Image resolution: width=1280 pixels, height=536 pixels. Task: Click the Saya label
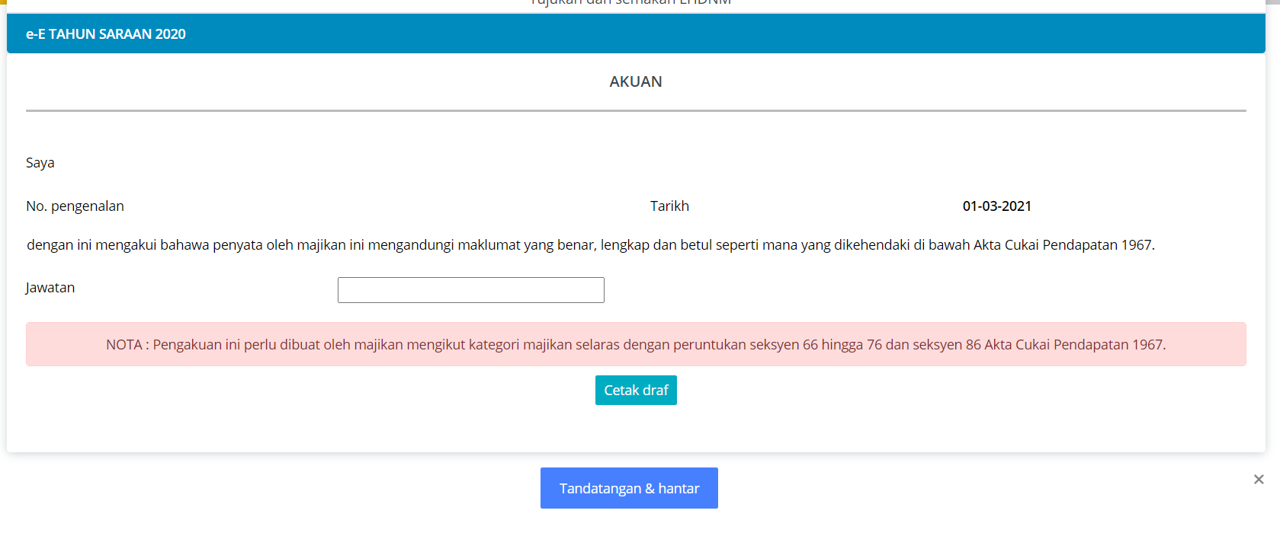click(40, 162)
